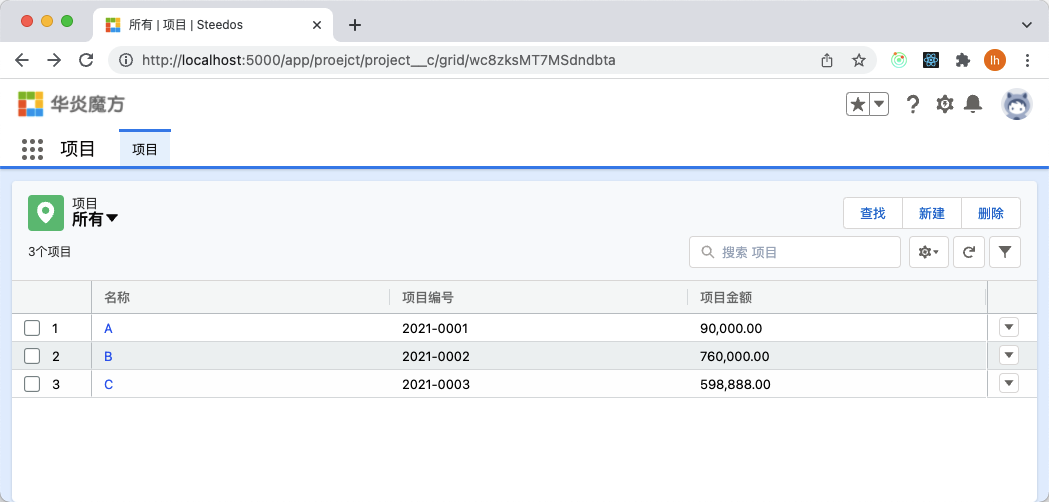Screen dimensions: 1049x502
Task: Select the checkbox for row 1
Action: pyautogui.click(x=32, y=328)
